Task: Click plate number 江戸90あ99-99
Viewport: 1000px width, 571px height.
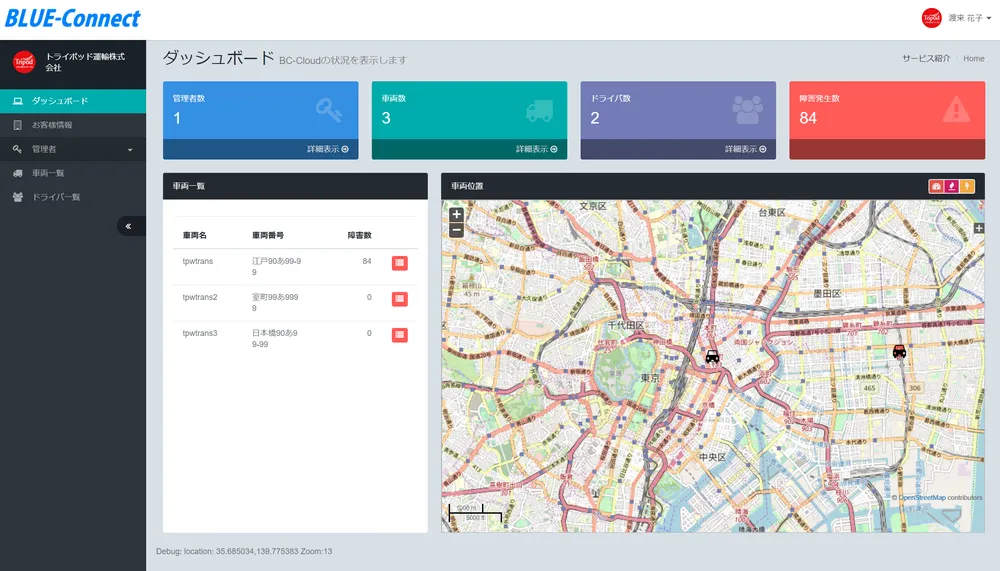Action: (276, 267)
